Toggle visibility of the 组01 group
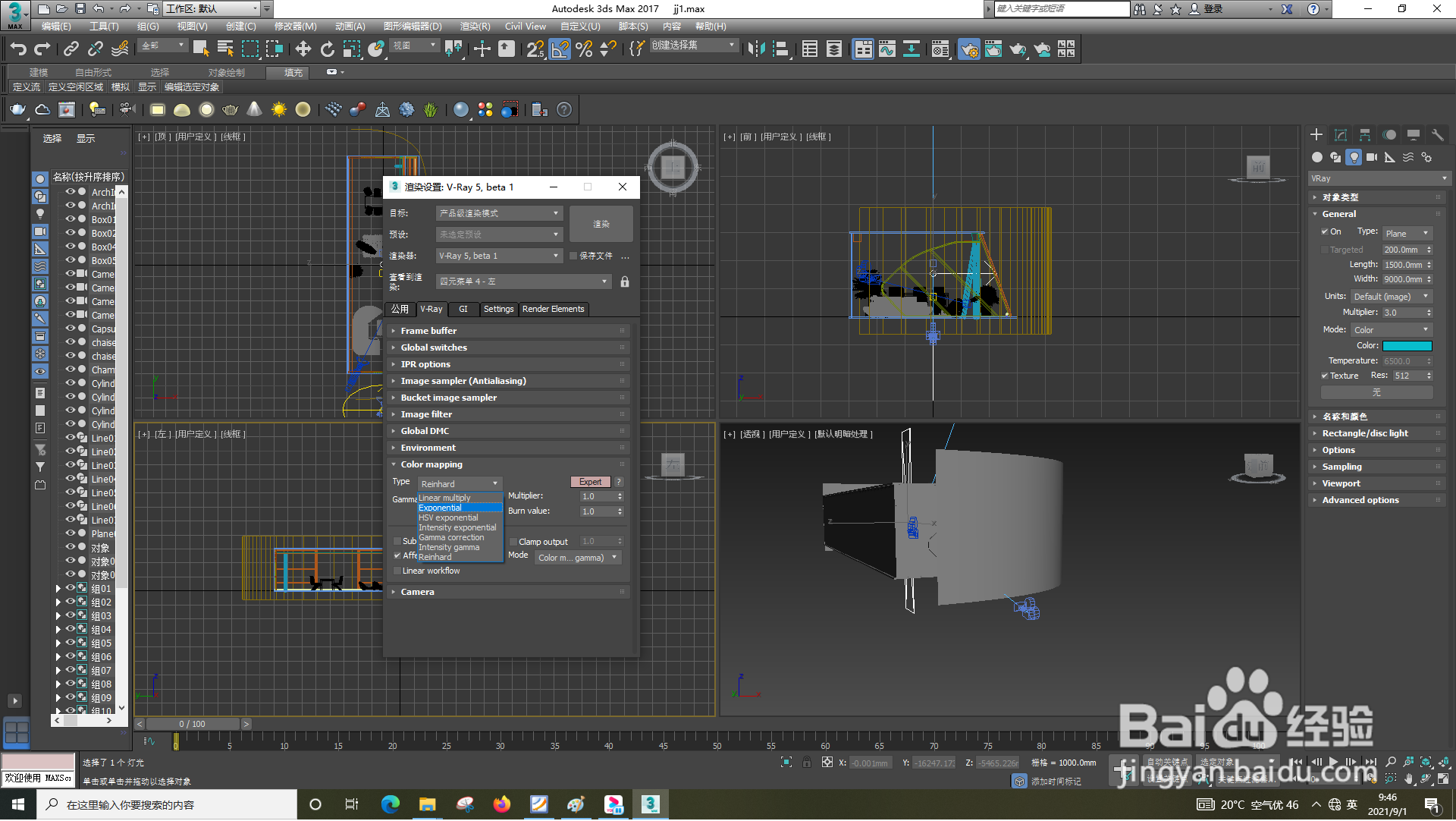 (71, 589)
